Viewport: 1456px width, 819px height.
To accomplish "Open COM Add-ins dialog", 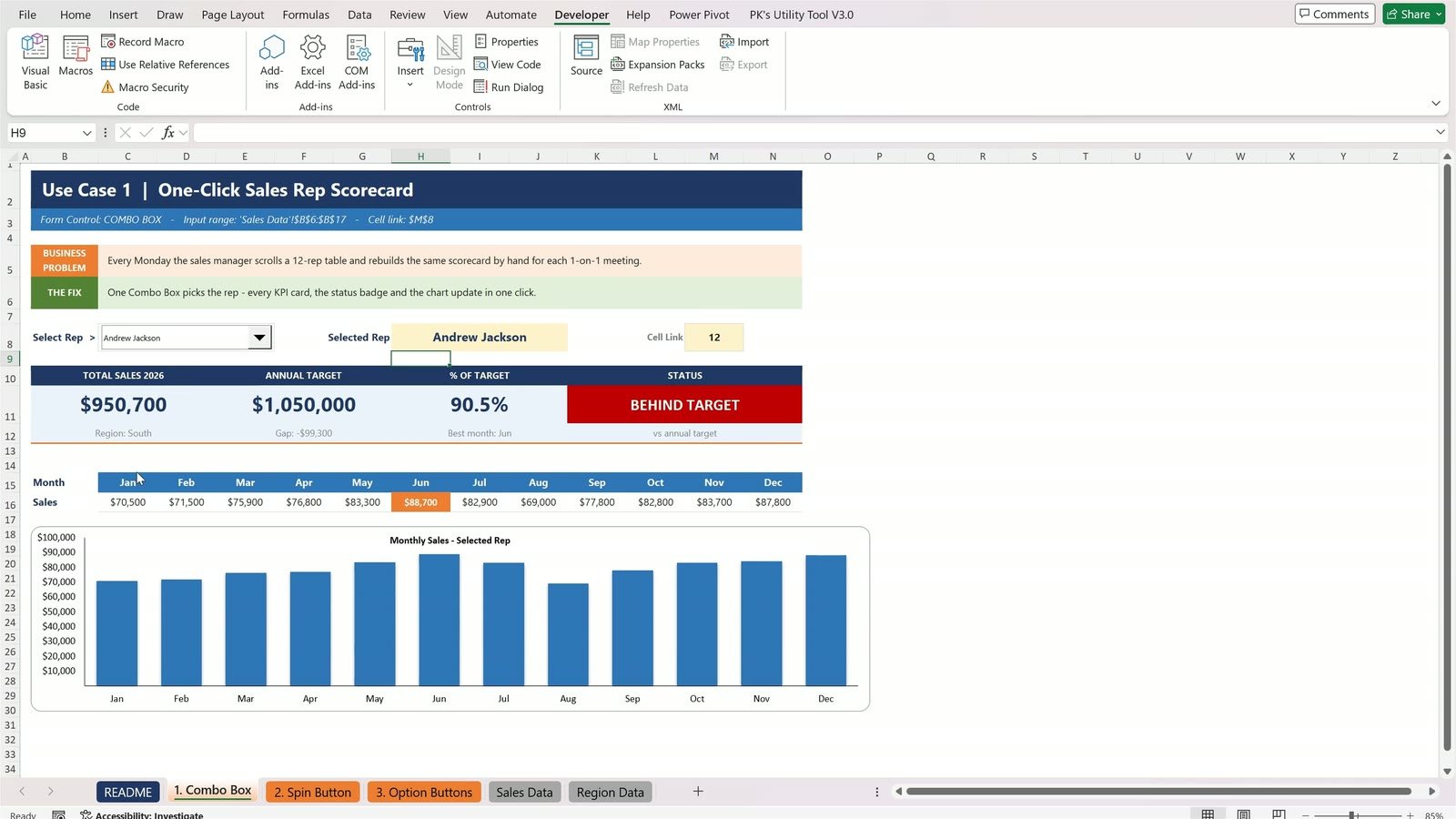I will 357,62.
